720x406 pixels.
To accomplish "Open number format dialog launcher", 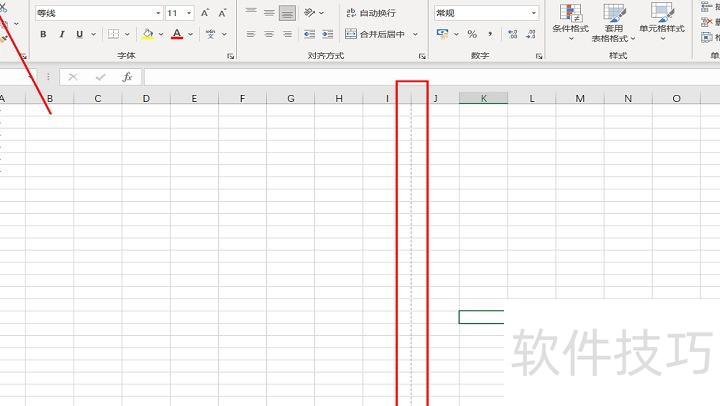I will [x=539, y=56].
